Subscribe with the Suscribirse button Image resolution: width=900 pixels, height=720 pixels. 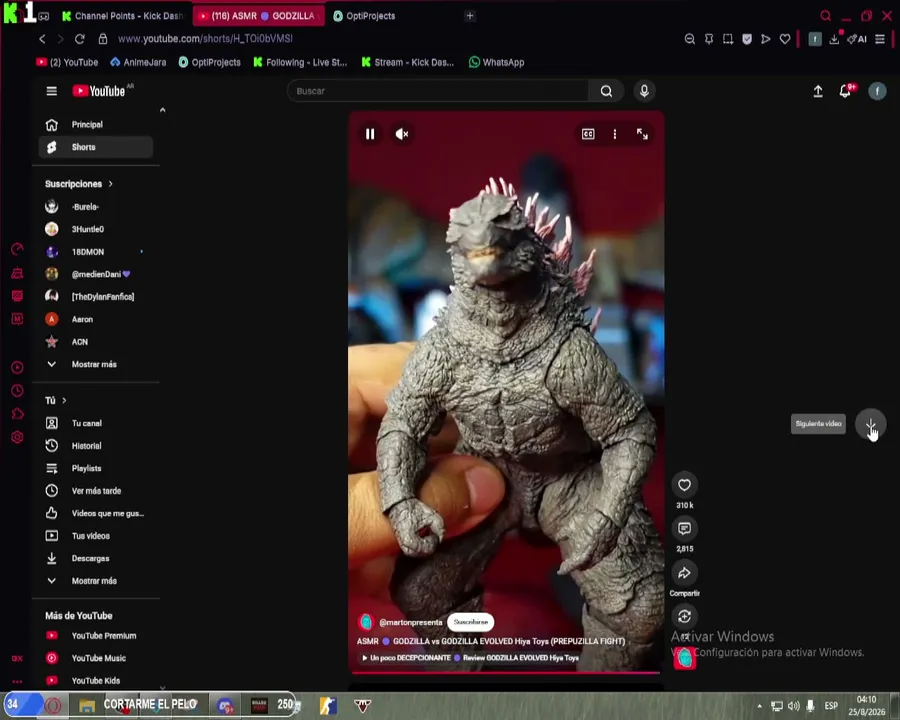point(471,622)
